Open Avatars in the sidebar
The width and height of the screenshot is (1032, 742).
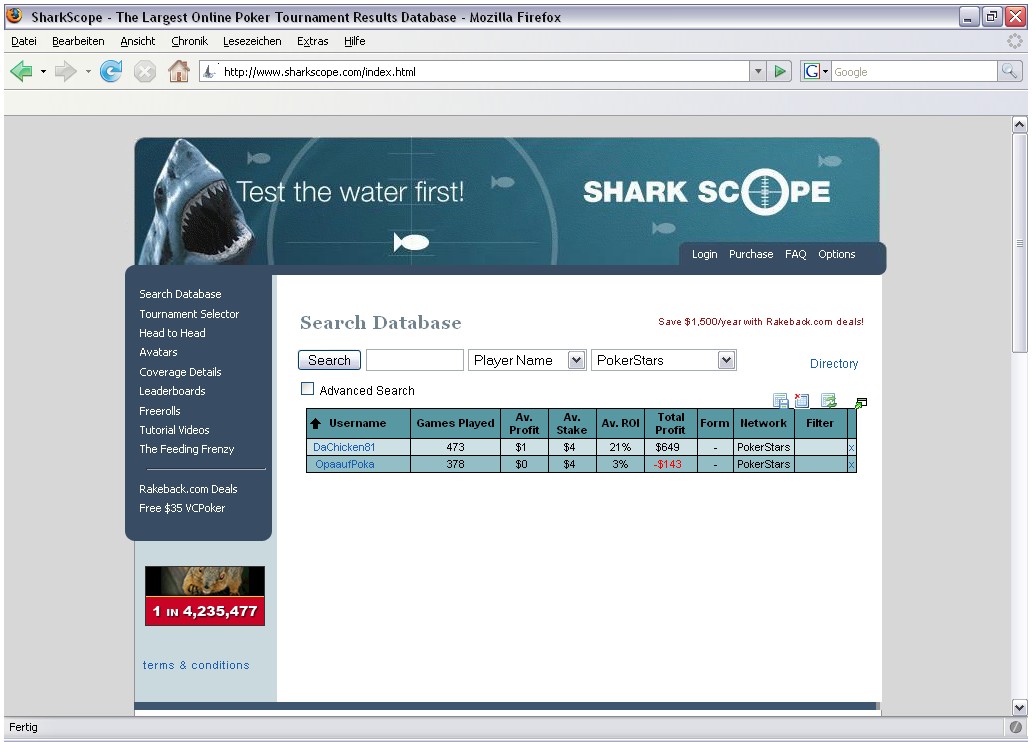(x=158, y=352)
